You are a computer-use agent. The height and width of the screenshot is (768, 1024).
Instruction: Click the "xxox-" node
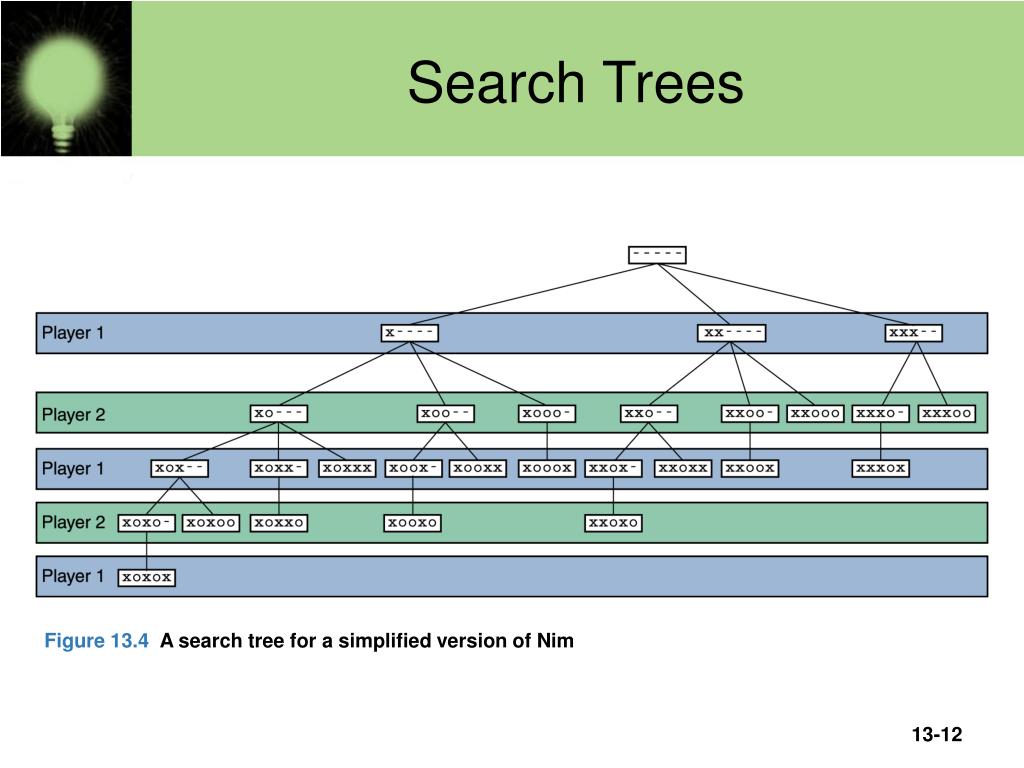click(613, 469)
